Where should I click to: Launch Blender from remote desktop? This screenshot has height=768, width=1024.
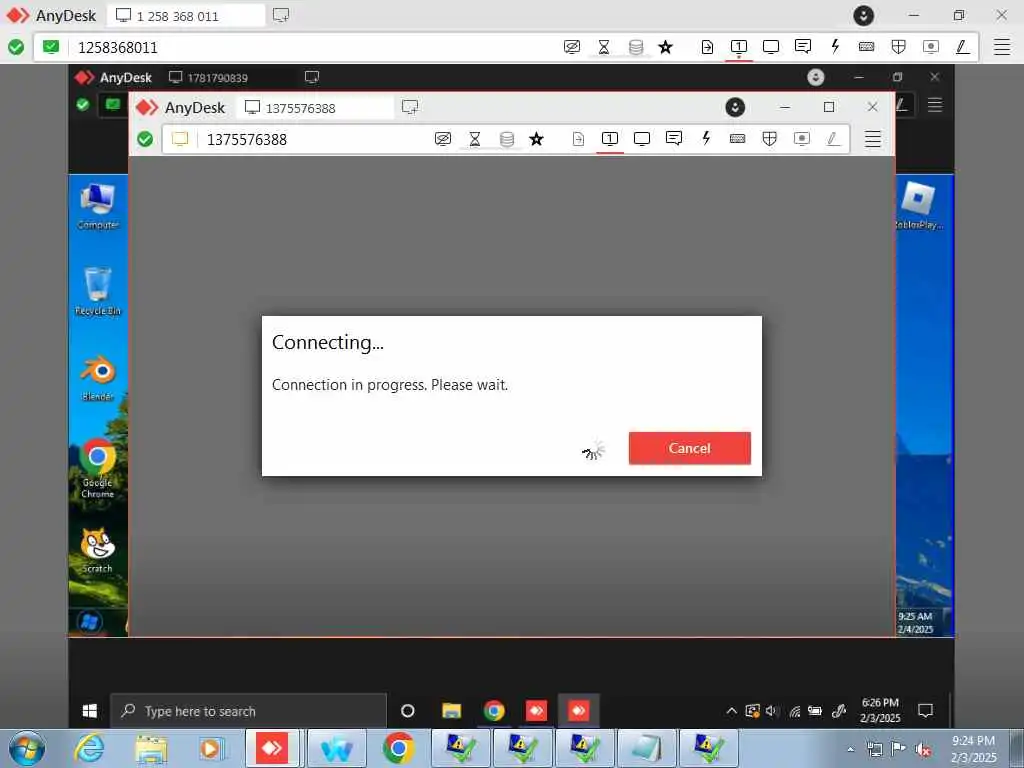tap(98, 378)
